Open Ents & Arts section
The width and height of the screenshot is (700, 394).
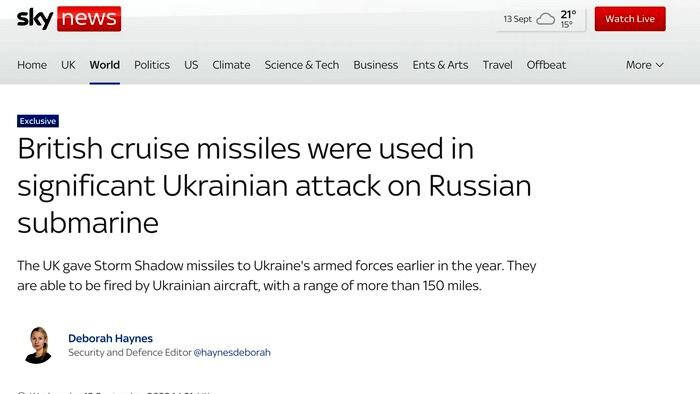[440, 65]
